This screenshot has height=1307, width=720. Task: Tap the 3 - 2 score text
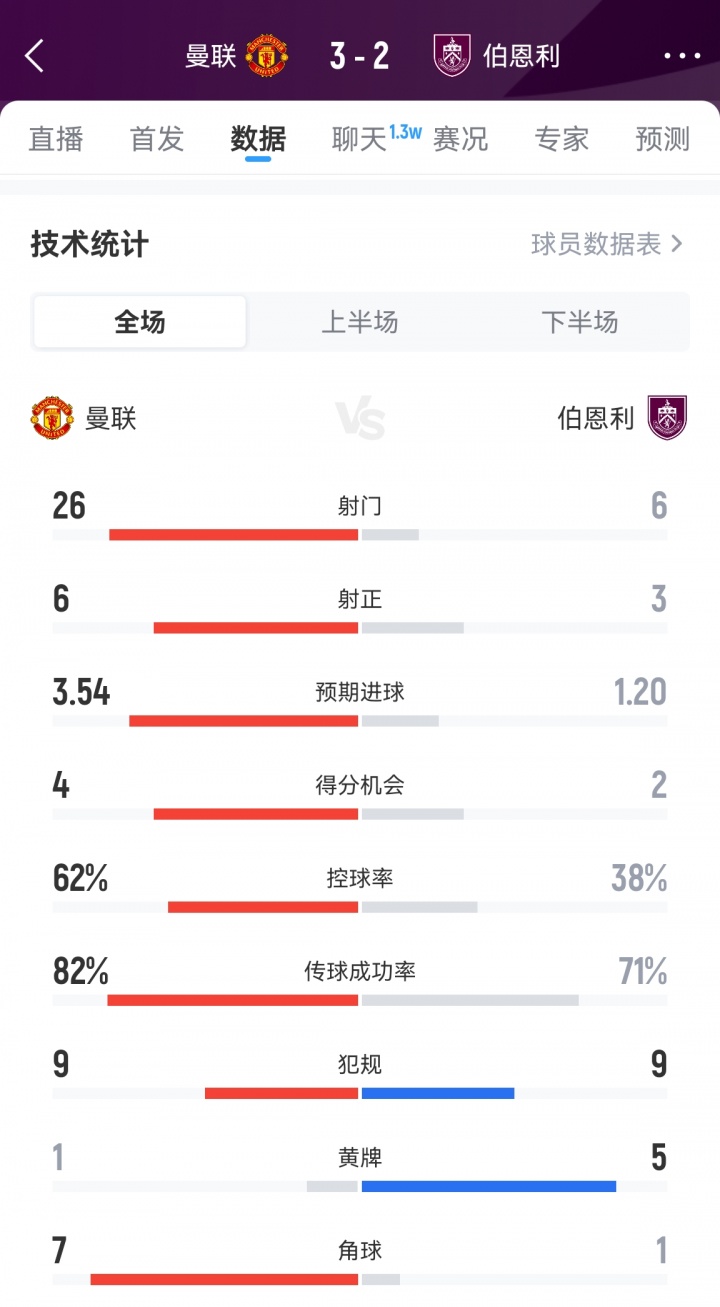point(360,56)
